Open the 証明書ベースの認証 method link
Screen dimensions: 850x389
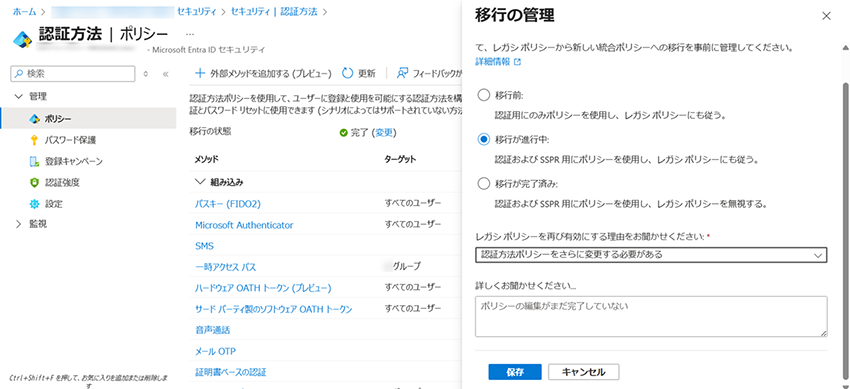coord(230,372)
